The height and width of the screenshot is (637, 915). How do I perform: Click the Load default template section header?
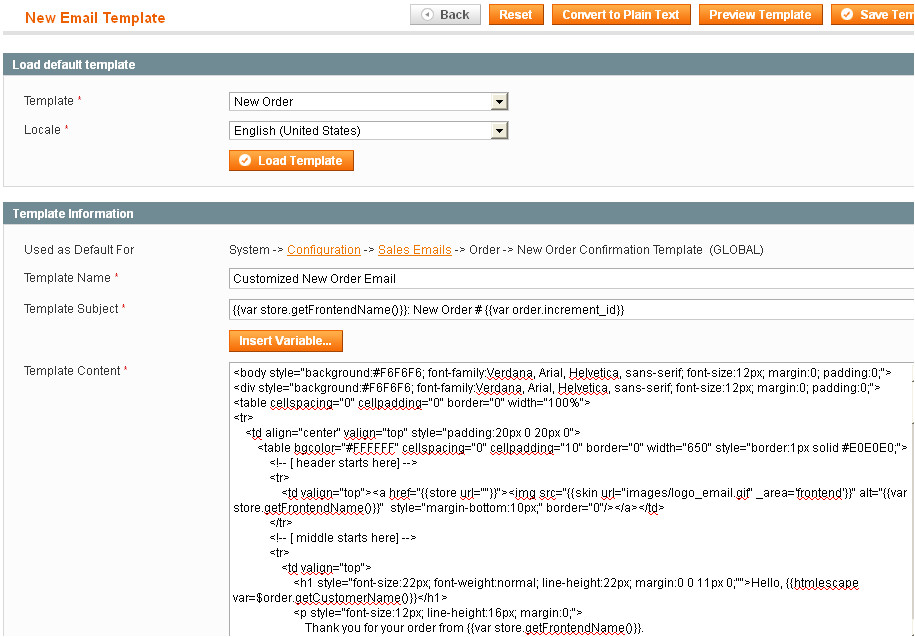459,65
